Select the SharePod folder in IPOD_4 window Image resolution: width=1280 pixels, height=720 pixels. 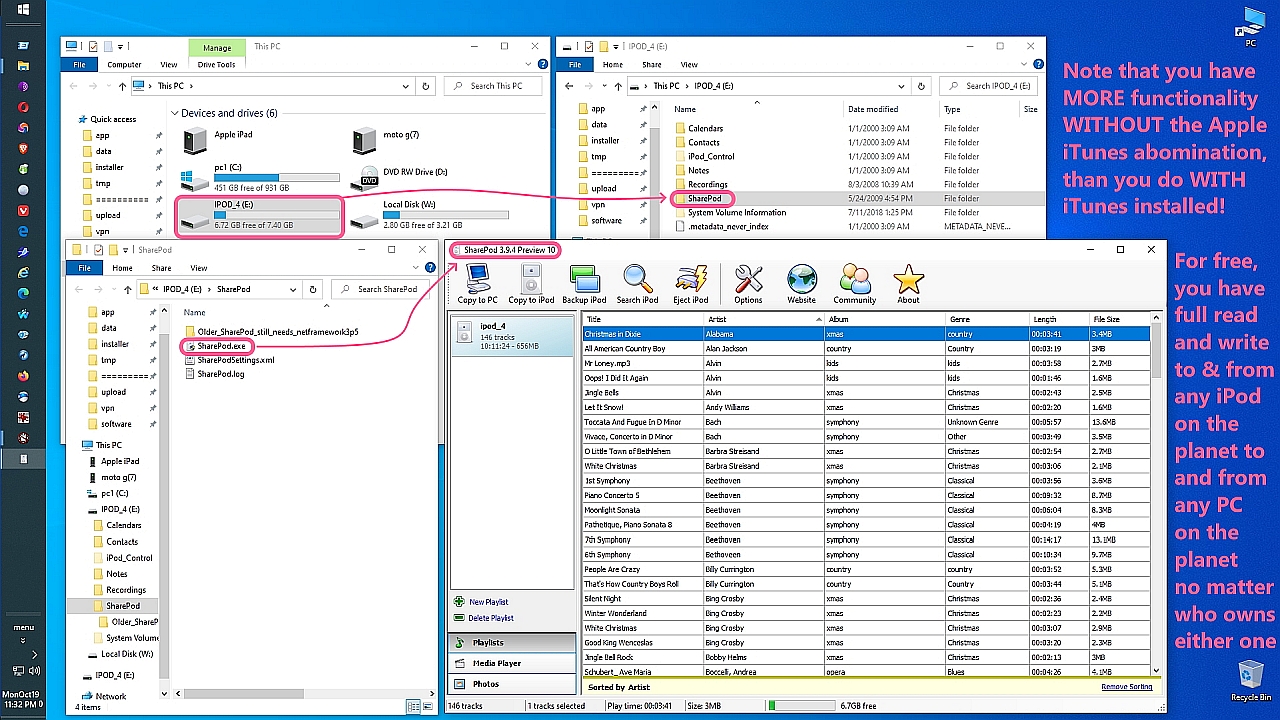tap(697, 198)
